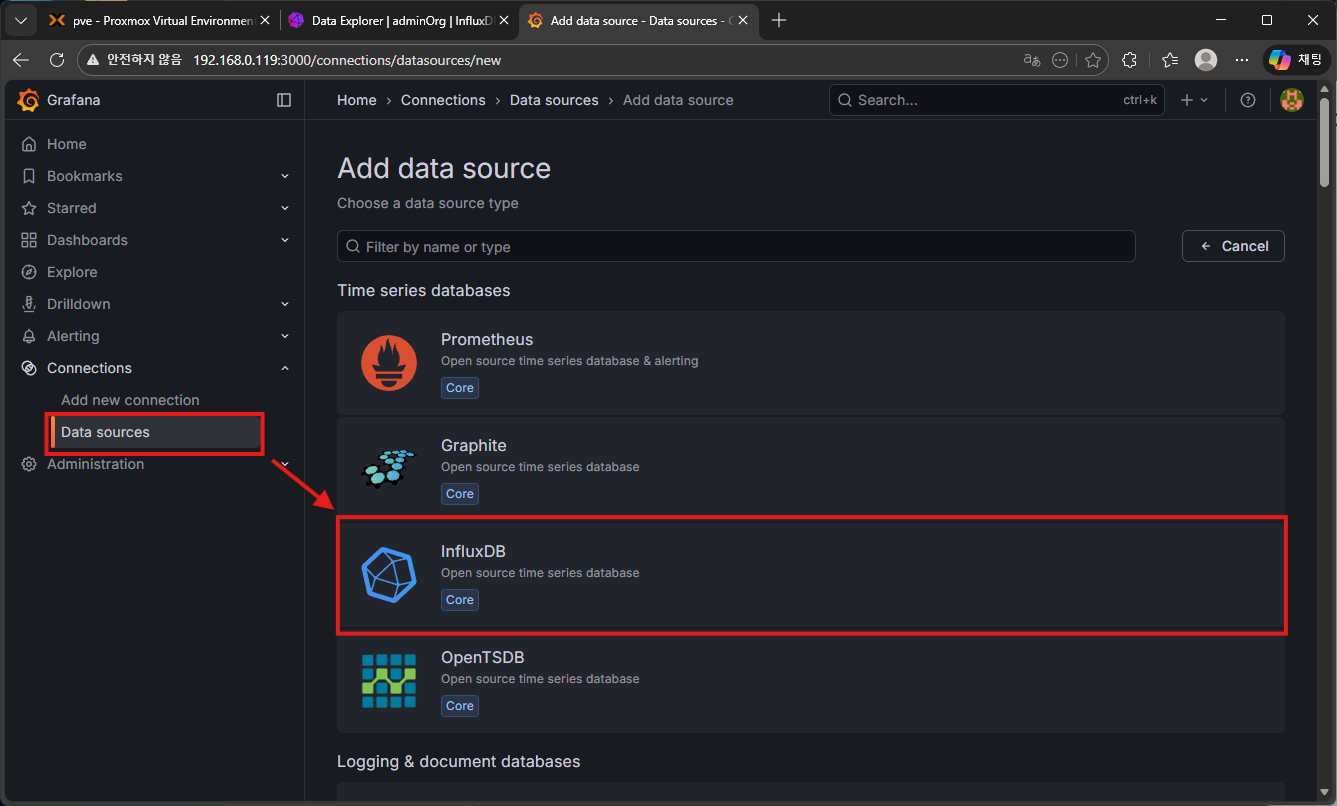
Task: Open Data sources in the sidebar
Action: 155,432
